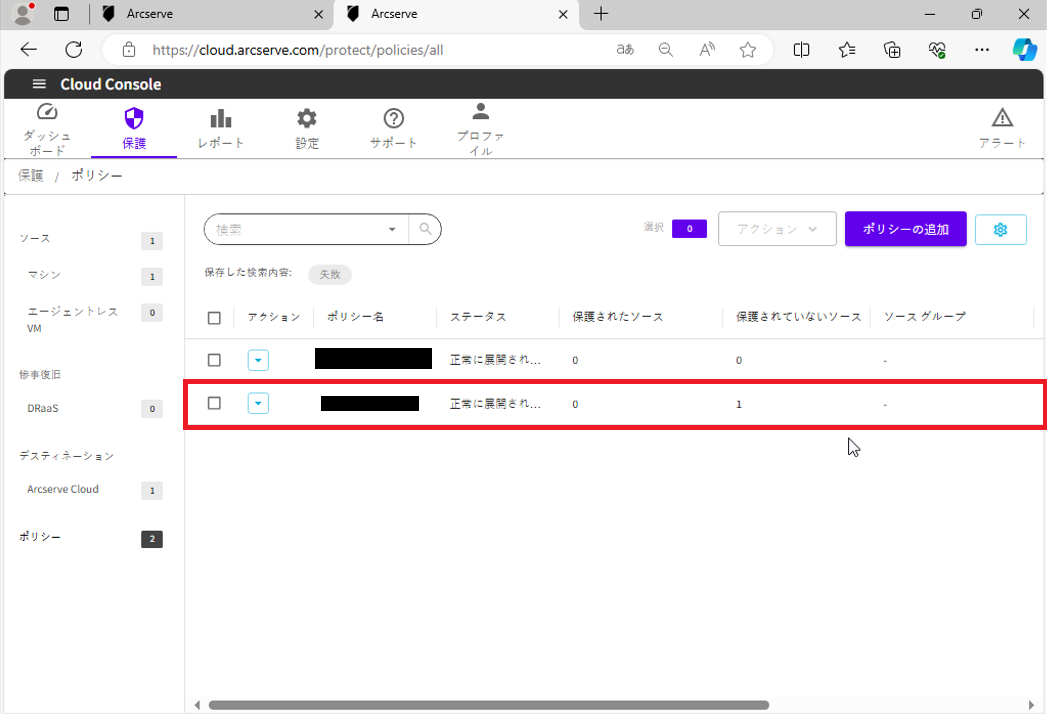This screenshot has height=714, width=1047.
Task: Click the horizontal scrollbar at the bottom
Action: pyautogui.click(x=488, y=705)
